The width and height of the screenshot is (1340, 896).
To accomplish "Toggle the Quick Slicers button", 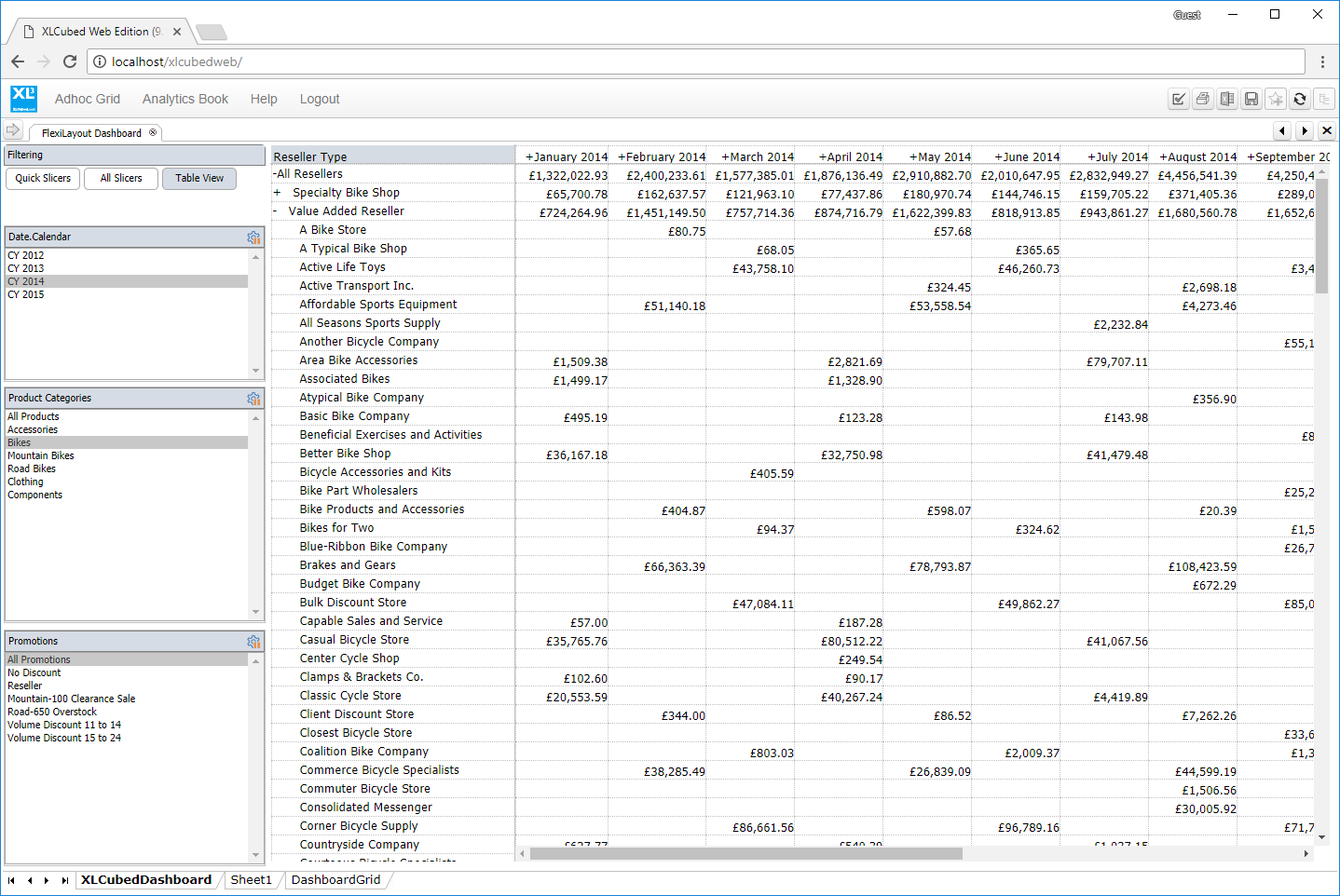I will click(43, 178).
